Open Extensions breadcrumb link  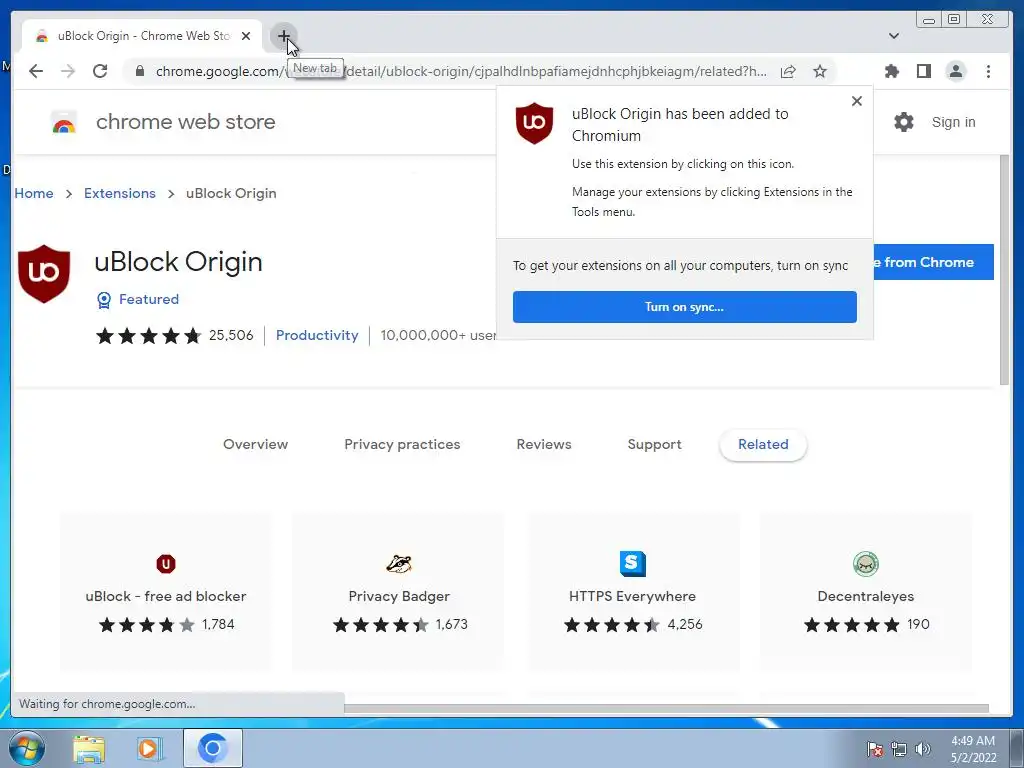click(x=120, y=193)
